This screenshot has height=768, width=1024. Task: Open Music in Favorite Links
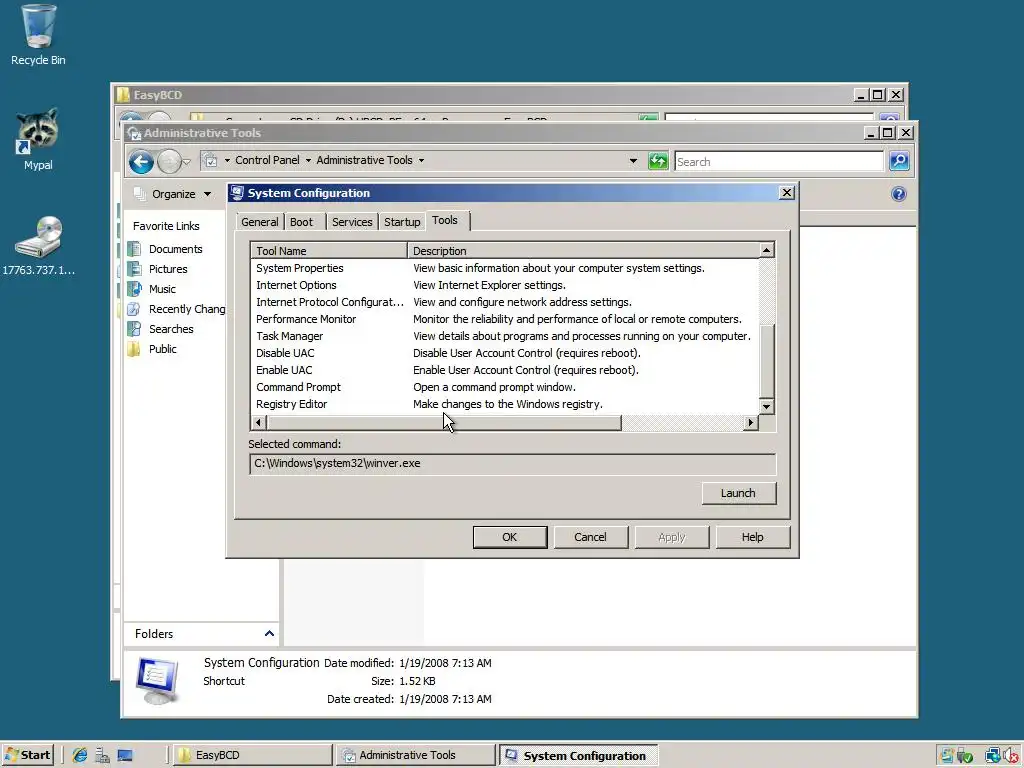click(152, 289)
